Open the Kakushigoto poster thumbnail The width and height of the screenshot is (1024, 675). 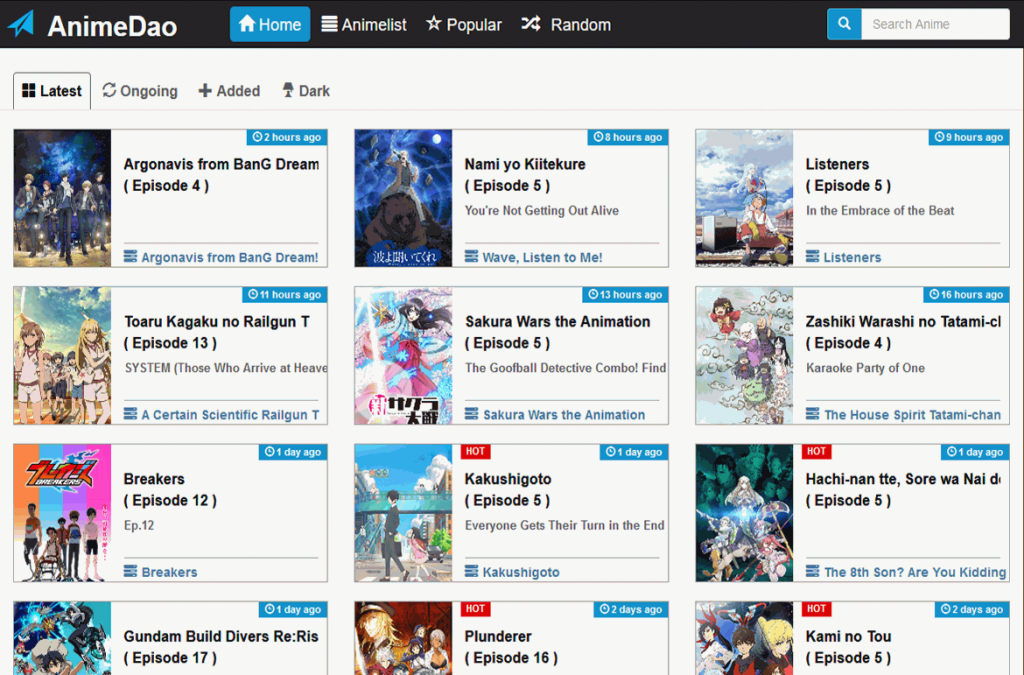pyautogui.click(x=404, y=512)
